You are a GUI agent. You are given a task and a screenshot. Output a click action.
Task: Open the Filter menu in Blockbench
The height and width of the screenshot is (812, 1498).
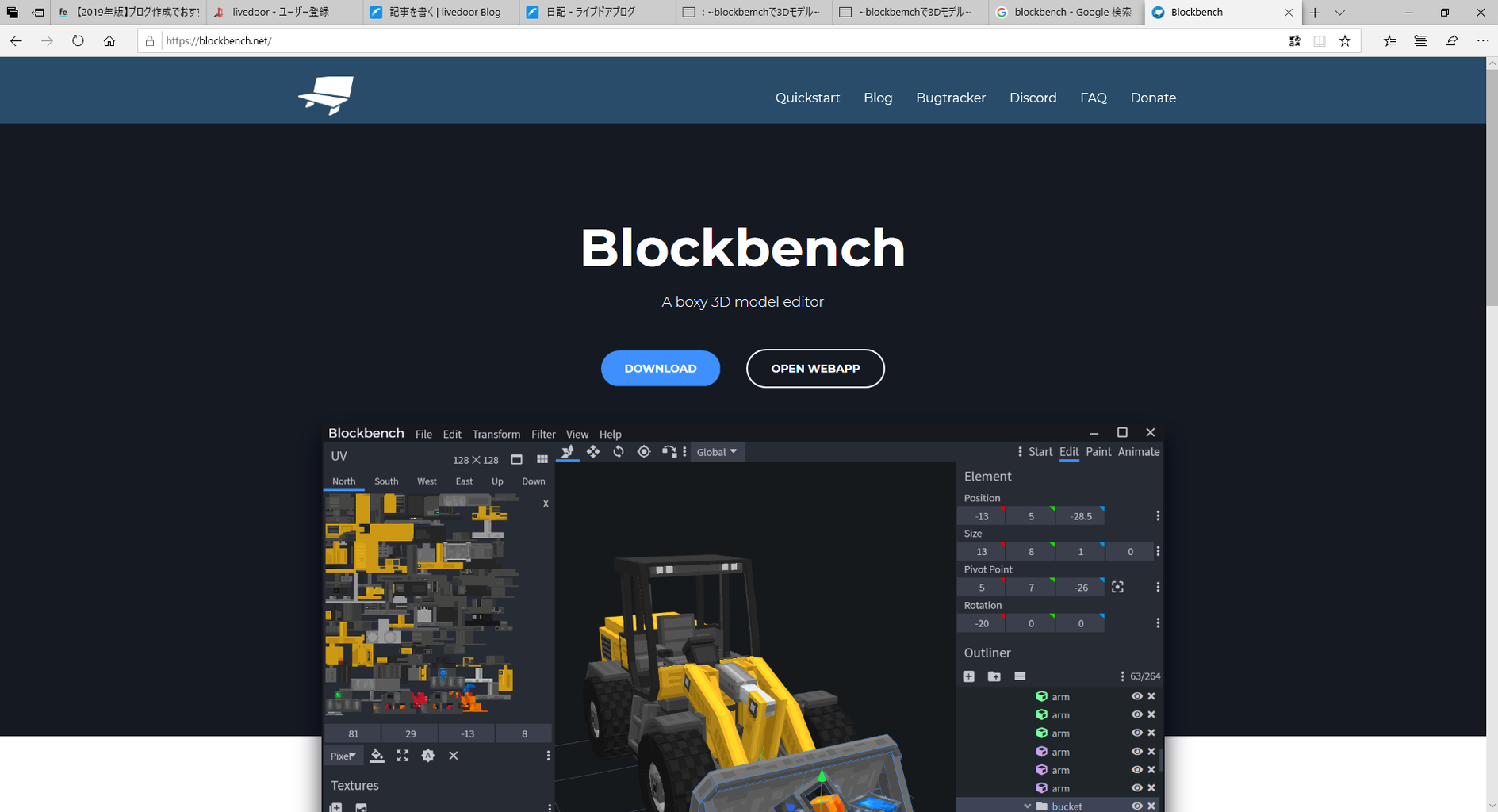pos(543,435)
